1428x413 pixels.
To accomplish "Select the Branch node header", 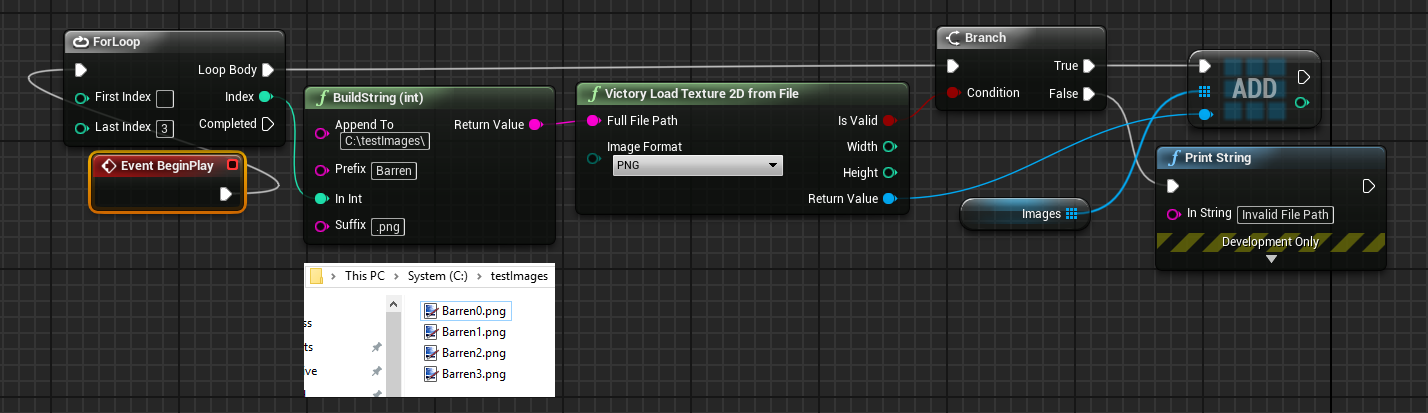I will tap(1022, 38).
